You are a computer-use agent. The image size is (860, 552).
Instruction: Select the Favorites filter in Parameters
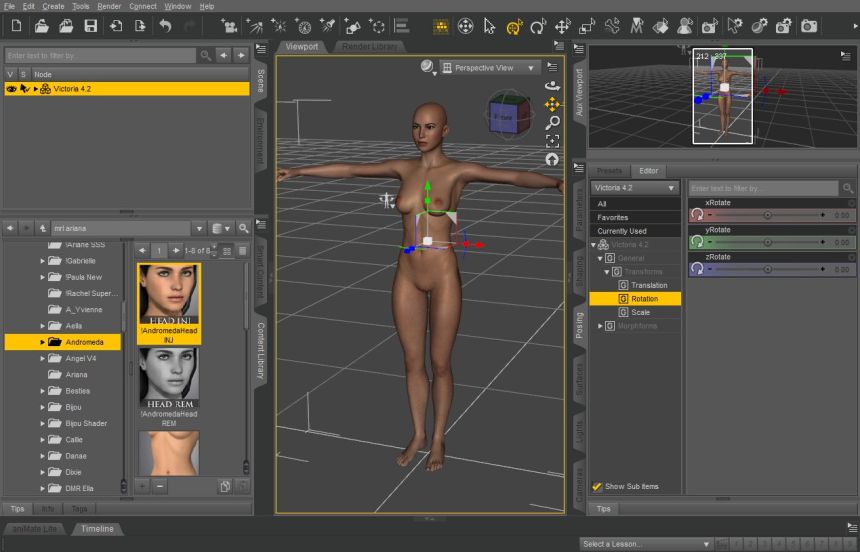(613, 217)
